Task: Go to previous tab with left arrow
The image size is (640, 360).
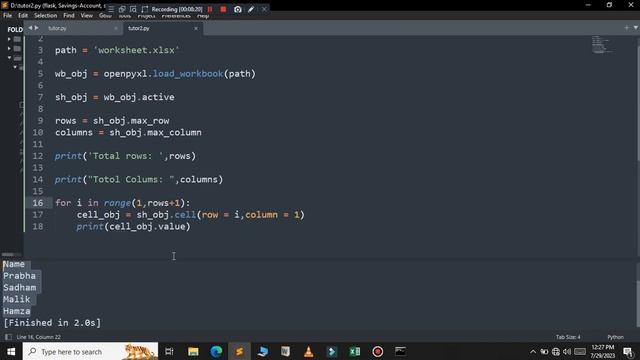Action: pos(30,28)
